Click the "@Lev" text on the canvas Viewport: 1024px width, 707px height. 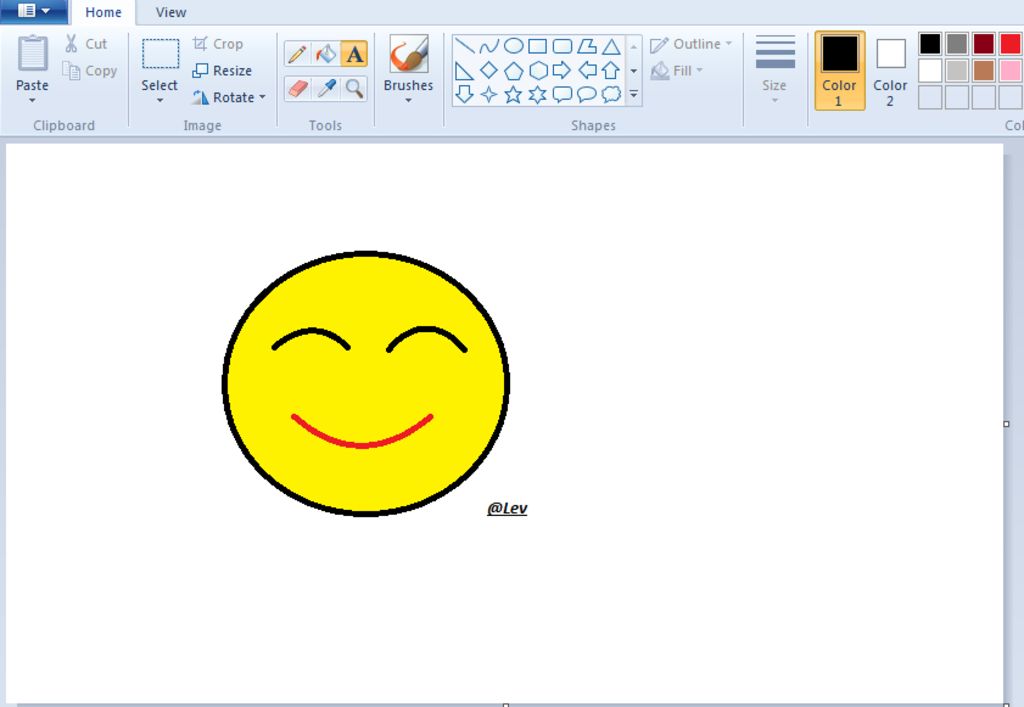coord(507,509)
